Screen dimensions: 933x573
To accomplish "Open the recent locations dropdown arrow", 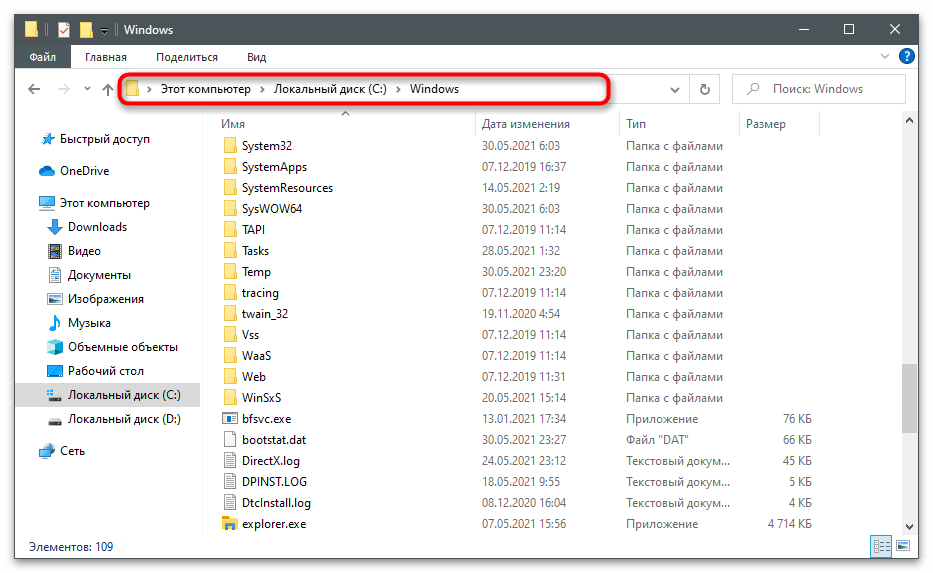I will coord(87,89).
